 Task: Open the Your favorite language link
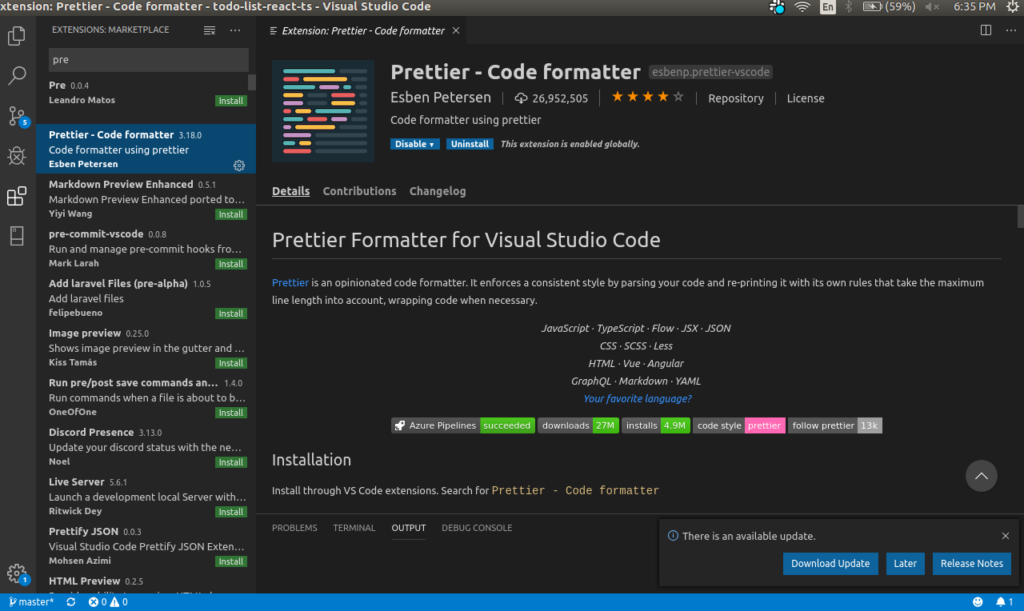click(x=637, y=398)
